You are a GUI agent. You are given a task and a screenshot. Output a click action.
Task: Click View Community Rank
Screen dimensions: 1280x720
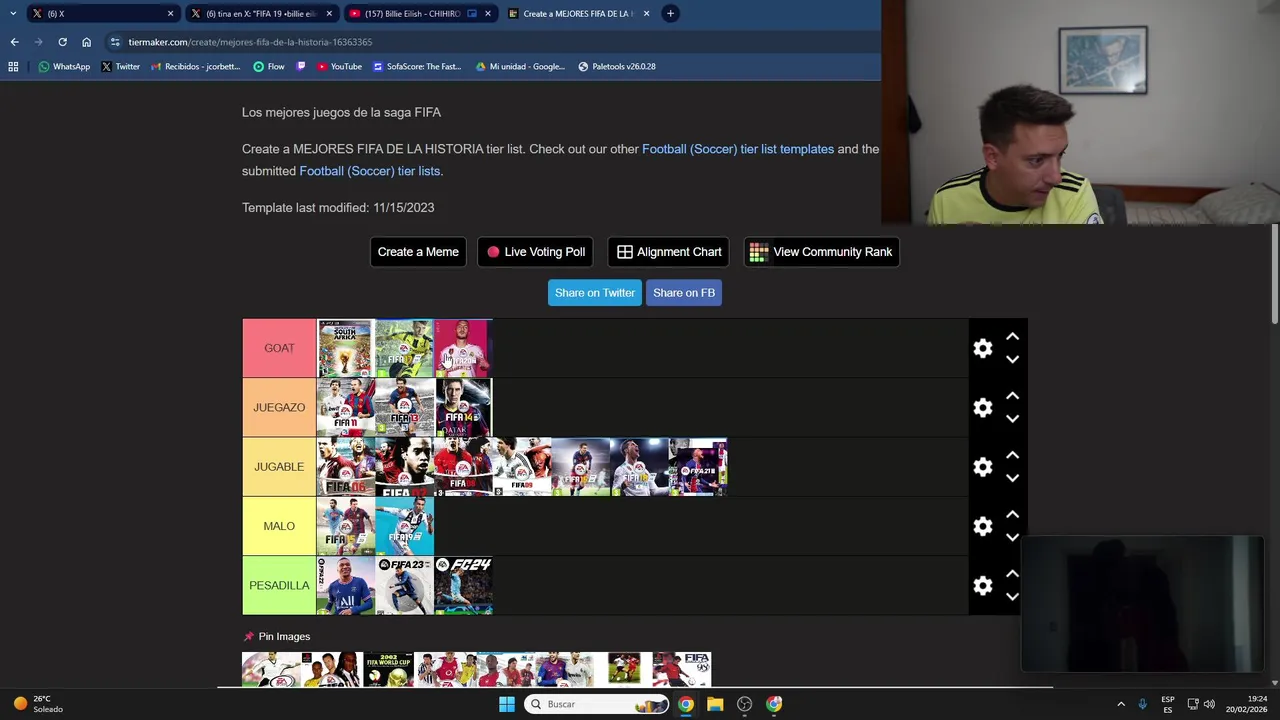pos(821,252)
